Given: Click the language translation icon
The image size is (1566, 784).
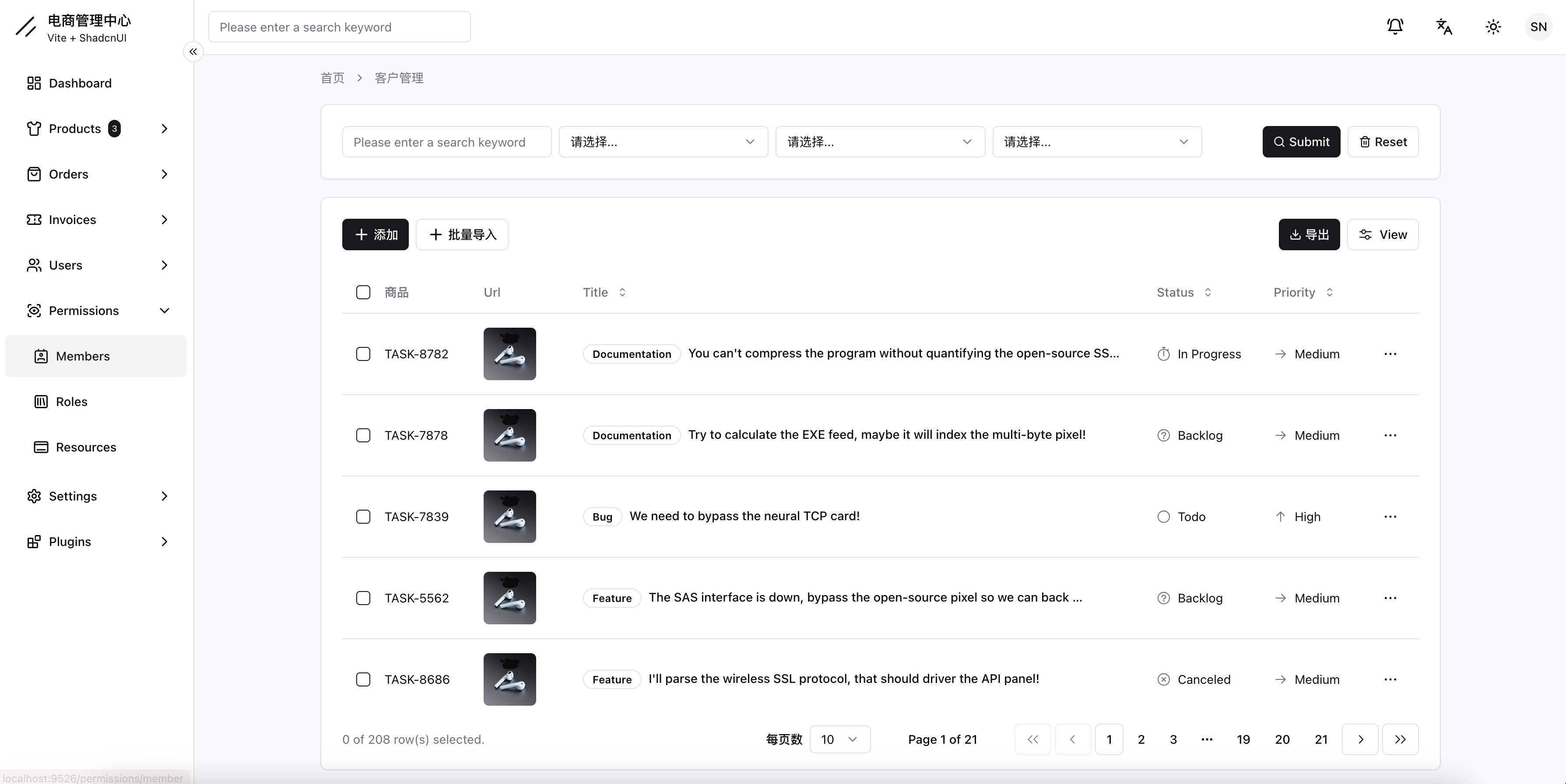Looking at the screenshot, I should coord(1444,27).
